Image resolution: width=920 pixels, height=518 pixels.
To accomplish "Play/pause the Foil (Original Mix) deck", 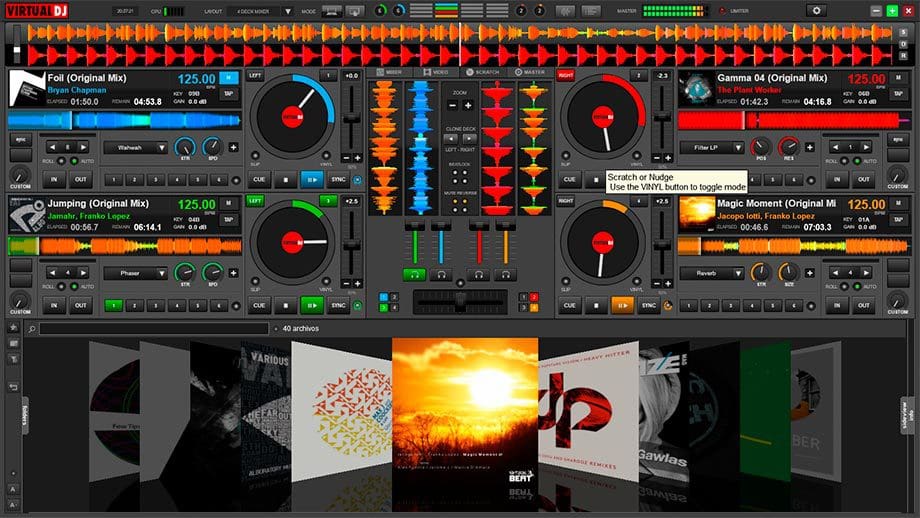I will click(312, 180).
